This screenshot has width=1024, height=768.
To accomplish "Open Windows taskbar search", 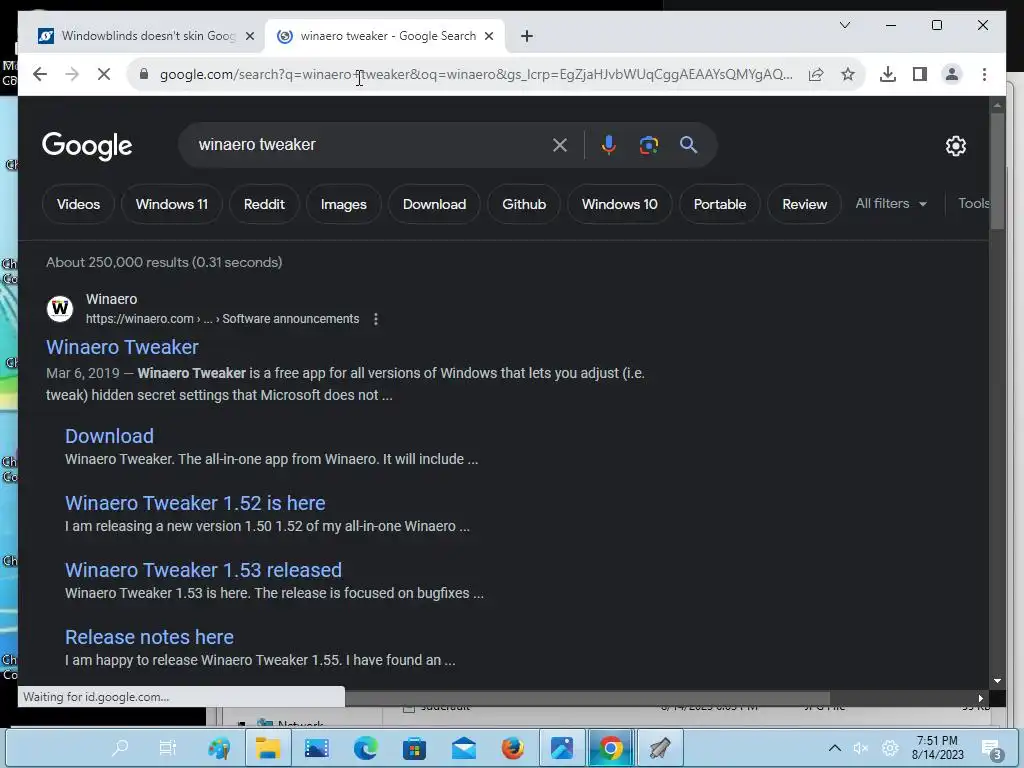I will click(x=120, y=748).
